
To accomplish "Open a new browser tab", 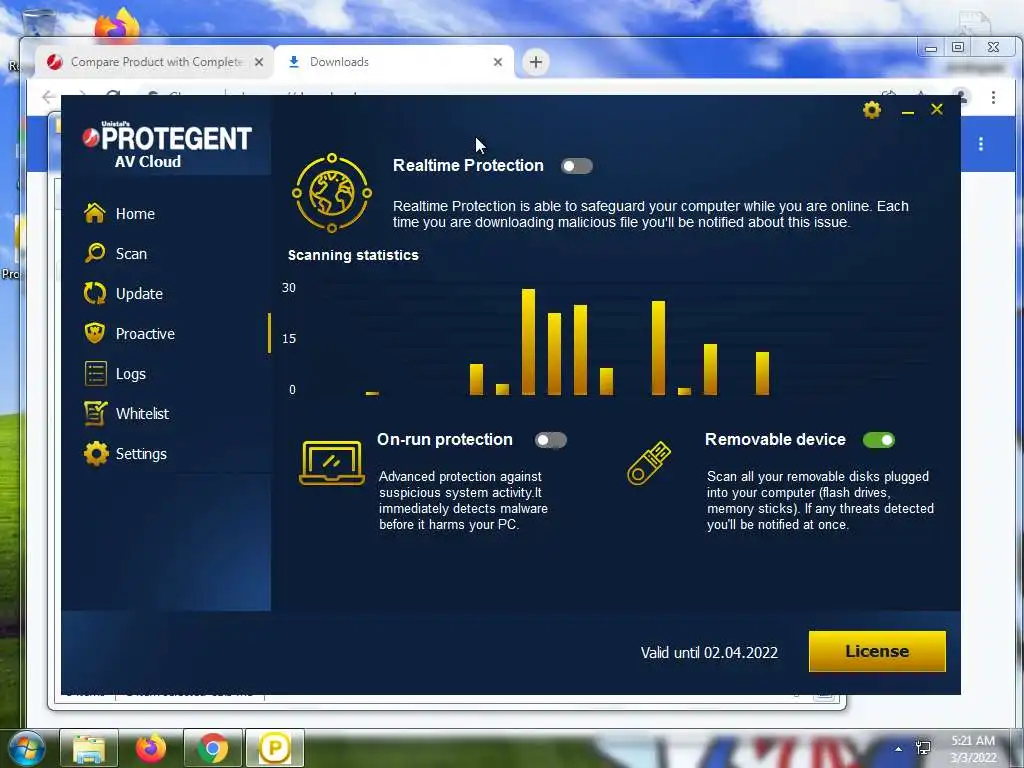I will (536, 62).
